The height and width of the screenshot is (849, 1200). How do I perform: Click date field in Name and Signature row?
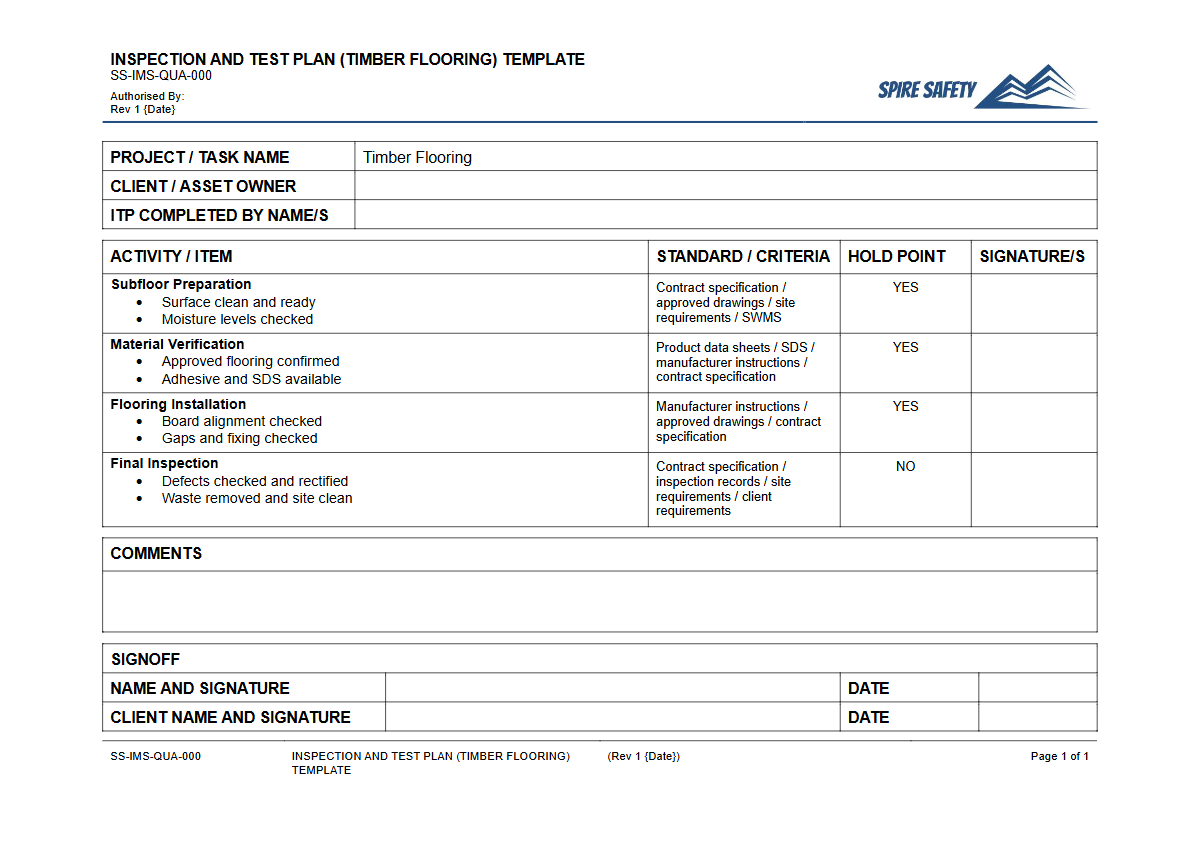1038,688
